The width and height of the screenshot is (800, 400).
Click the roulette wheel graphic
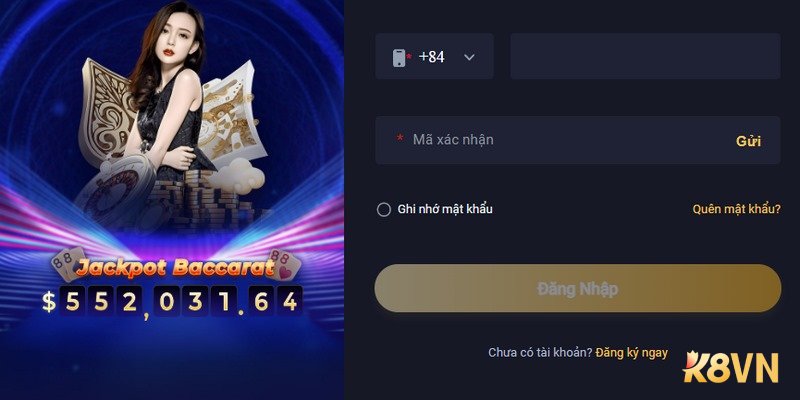point(115,191)
